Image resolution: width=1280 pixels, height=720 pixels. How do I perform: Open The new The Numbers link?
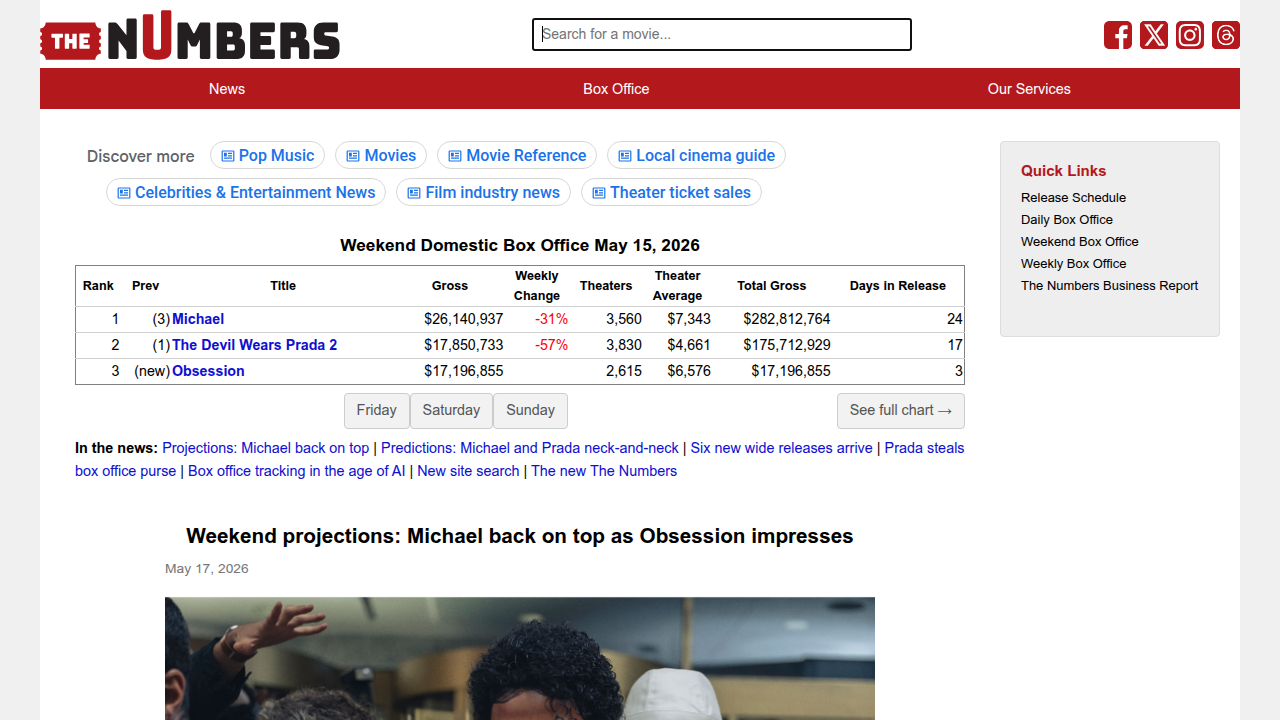pyautogui.click(x=604, y=471)
